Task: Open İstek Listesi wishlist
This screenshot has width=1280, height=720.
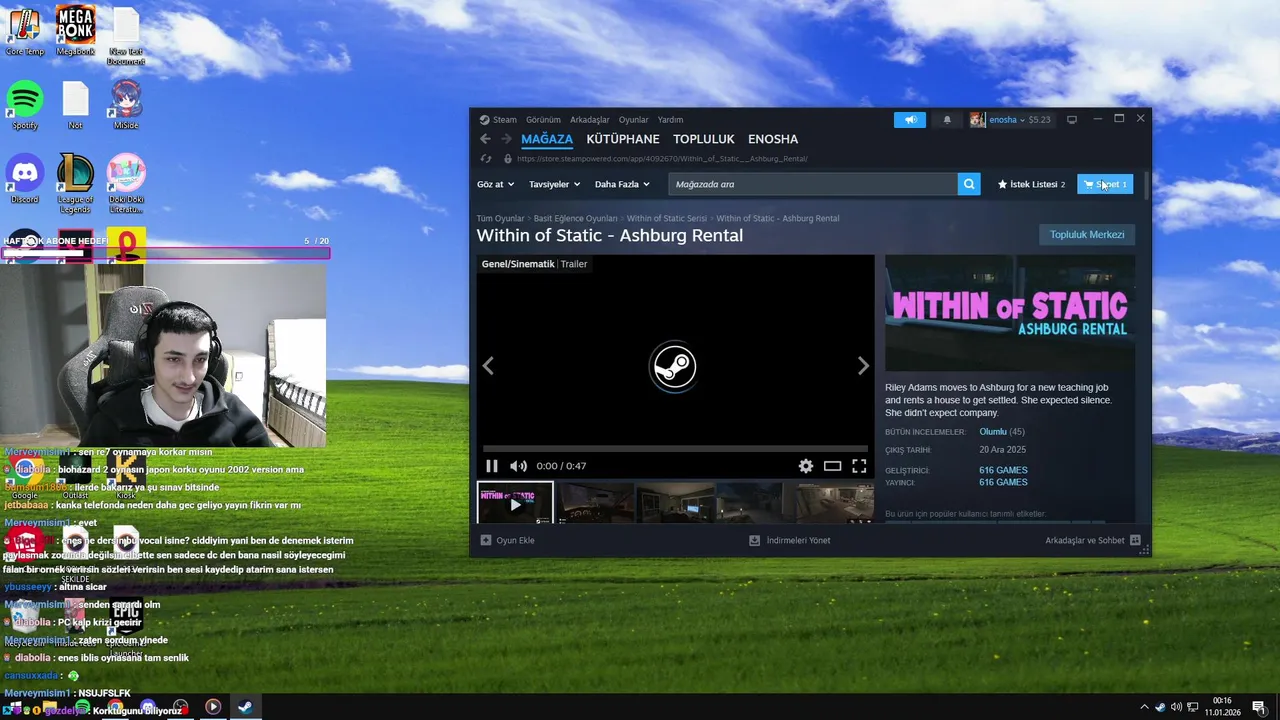Action: pyautogui.click(x=1031, y=184)
